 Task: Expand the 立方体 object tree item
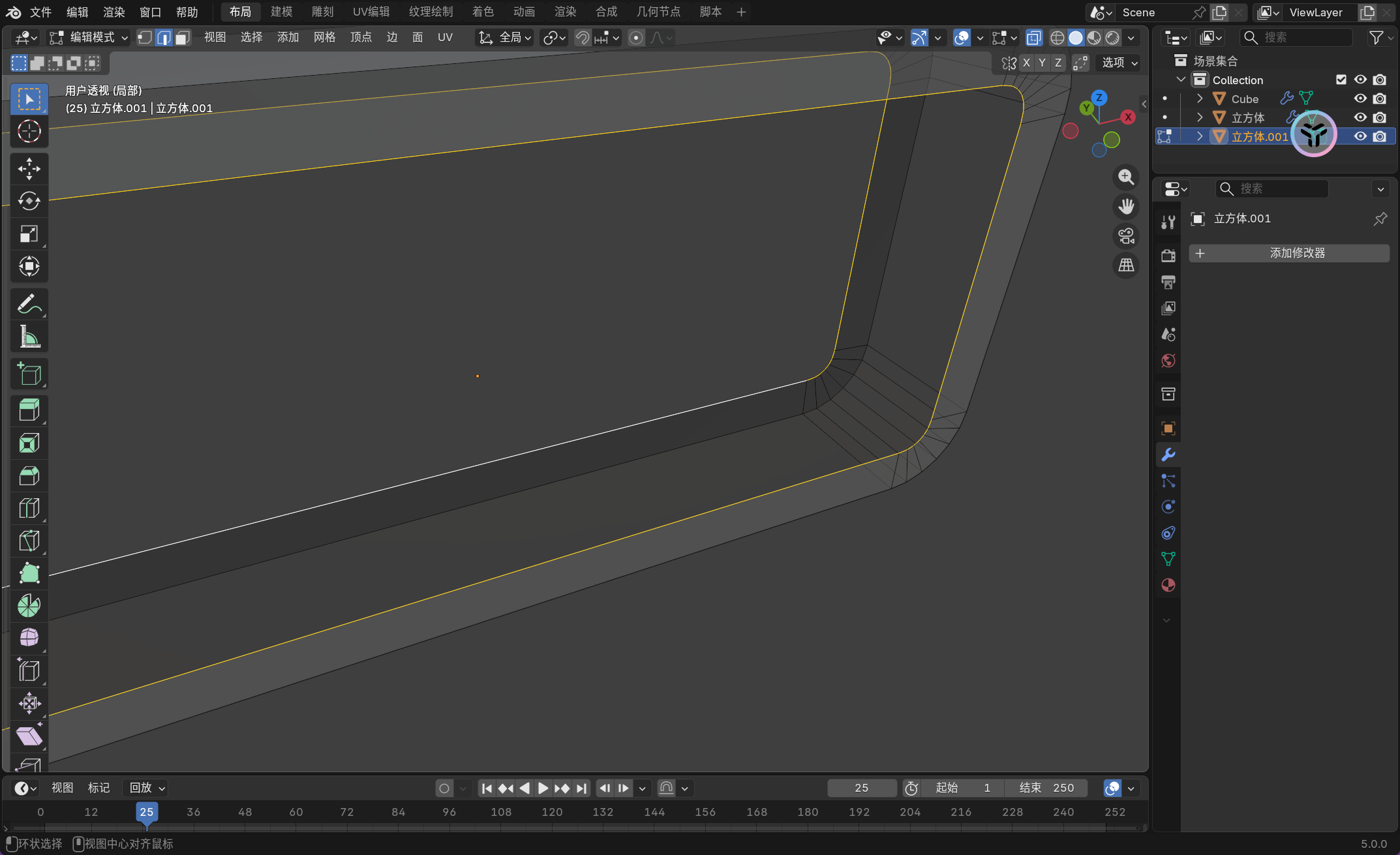(1200, 117)
